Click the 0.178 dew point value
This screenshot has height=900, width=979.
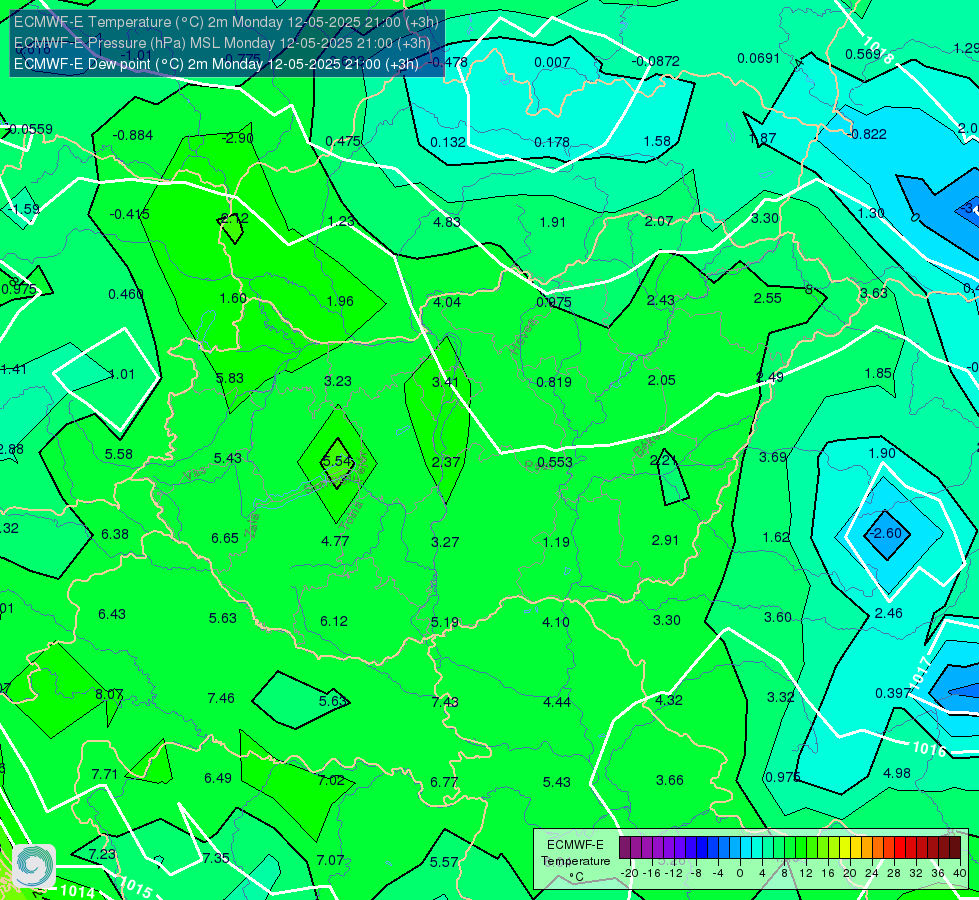tap(552, 142)
